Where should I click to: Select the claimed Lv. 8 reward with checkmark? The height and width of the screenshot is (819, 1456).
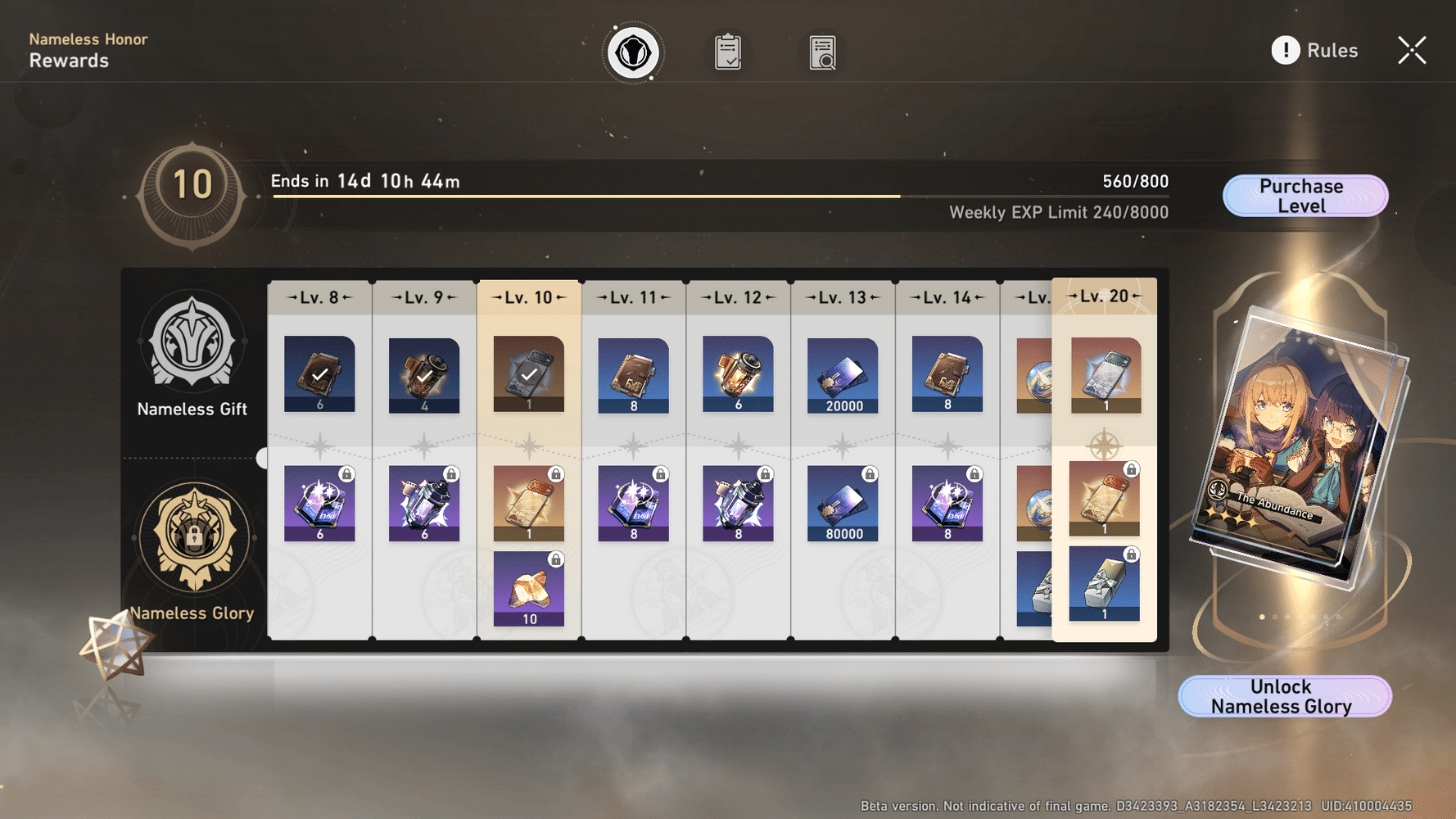coord(319,374)
